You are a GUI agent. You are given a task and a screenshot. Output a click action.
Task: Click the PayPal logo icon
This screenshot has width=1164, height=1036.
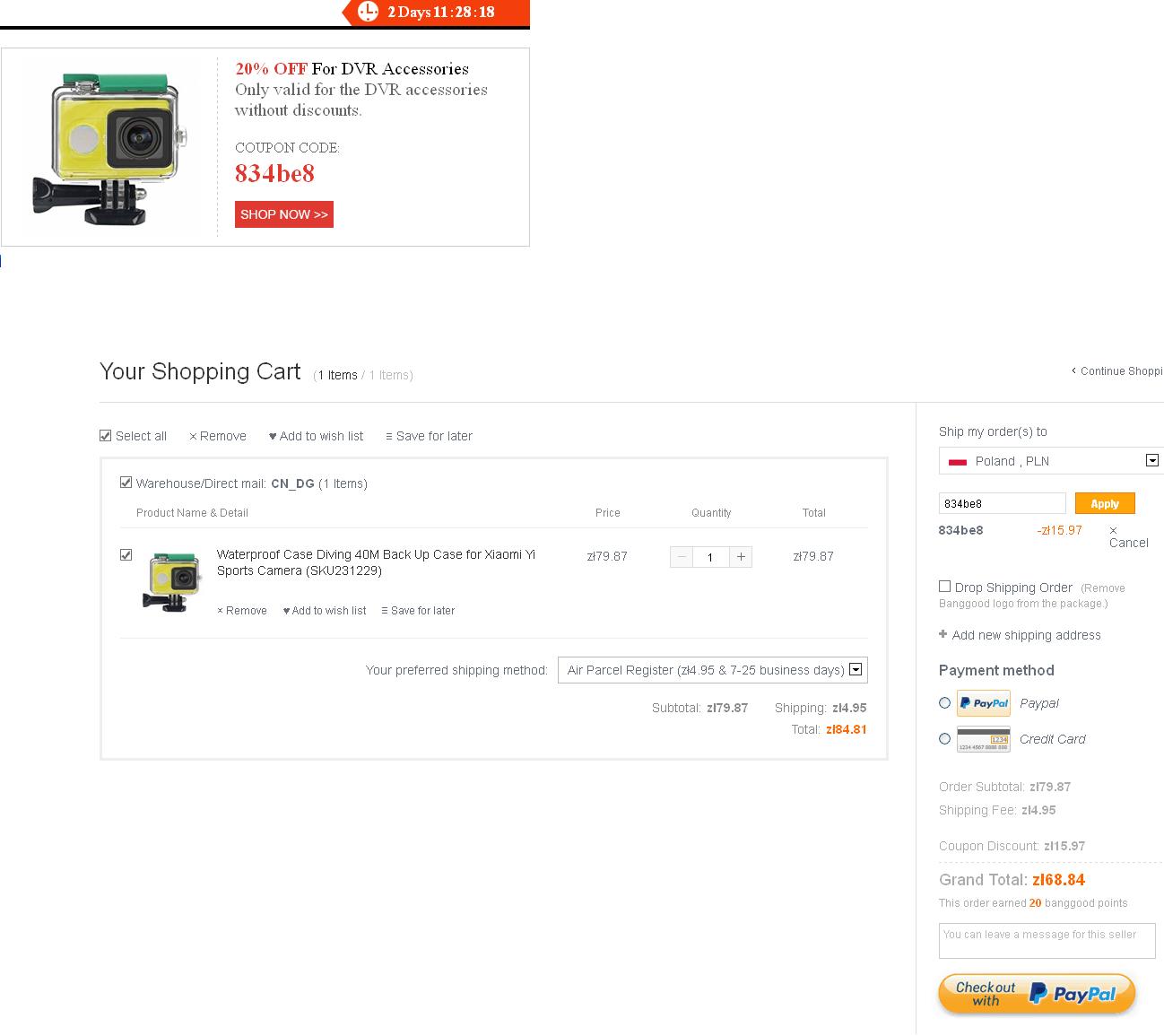984,703
